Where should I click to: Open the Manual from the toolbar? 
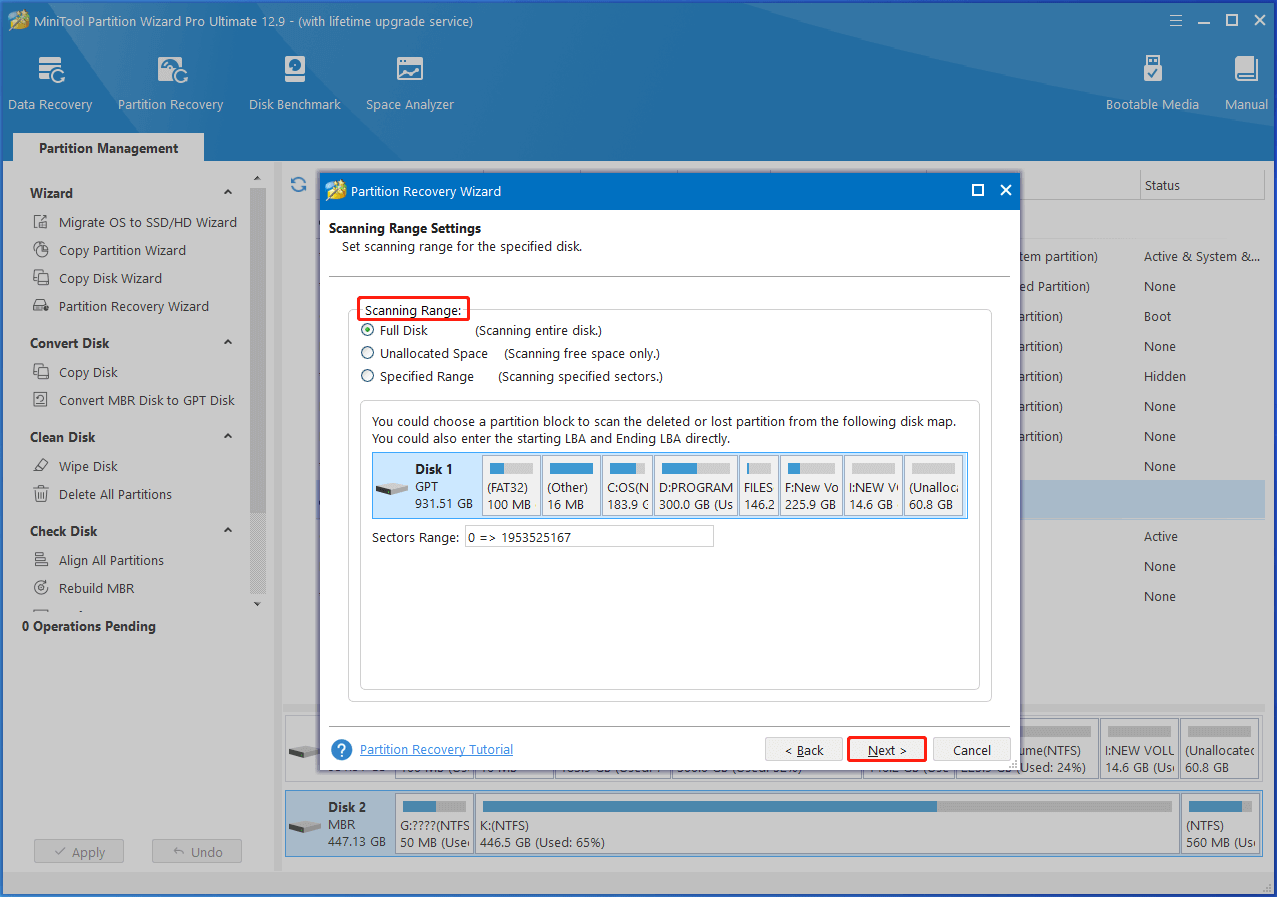click(1246, 83)
